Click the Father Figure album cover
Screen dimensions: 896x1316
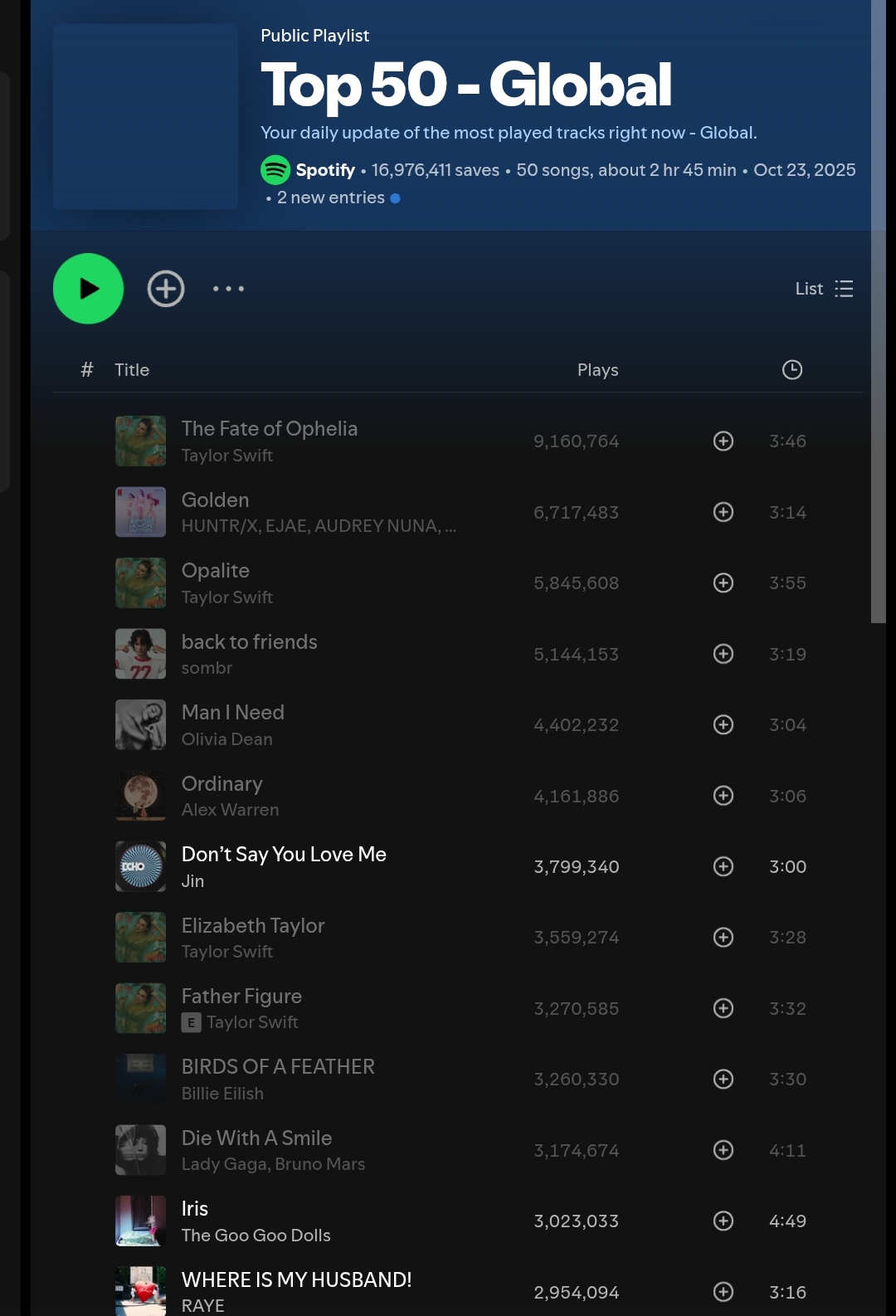[140, 1008]
